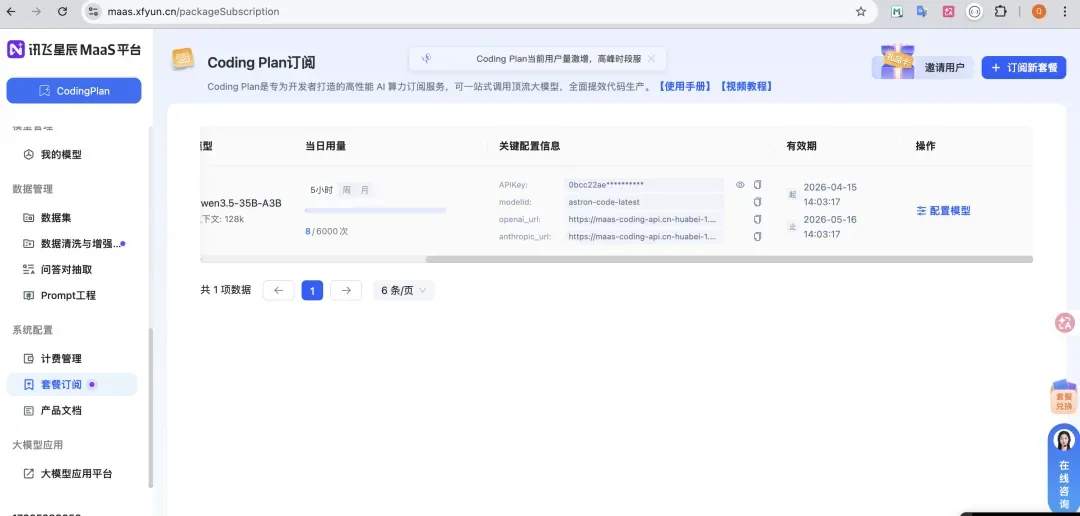Click the site info icon in address bar
1080x516 pixels.
pos(94,12)
